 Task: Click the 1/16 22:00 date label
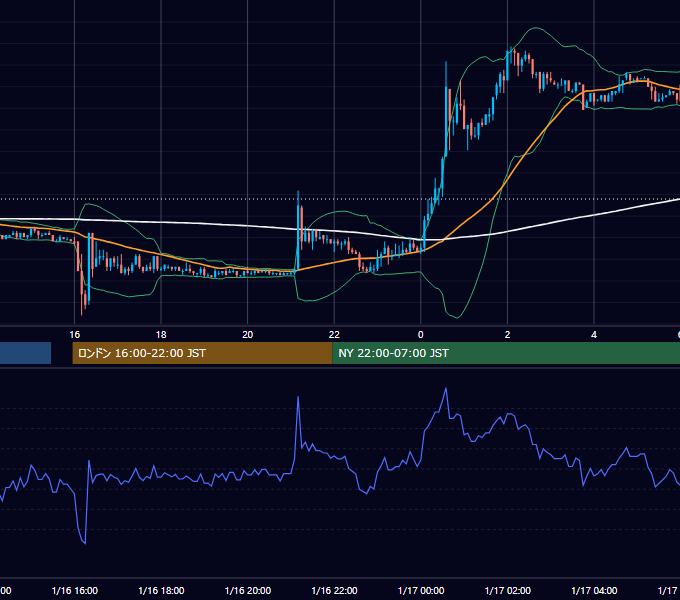pyautogui.click(x=334, y=590)
